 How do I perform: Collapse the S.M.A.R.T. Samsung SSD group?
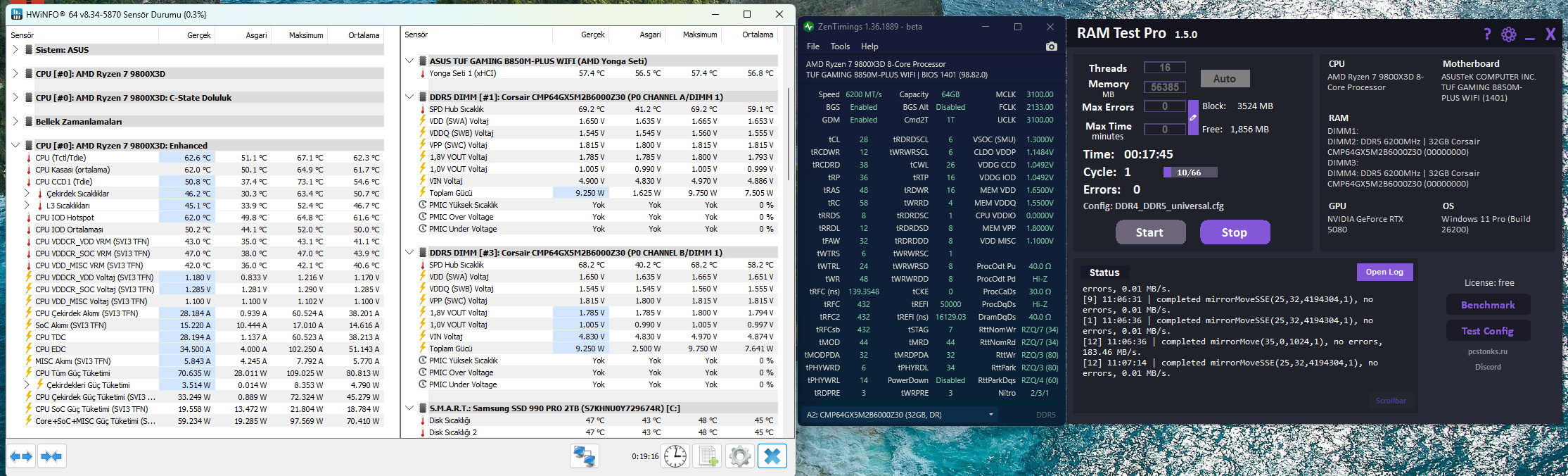[409, 408]
